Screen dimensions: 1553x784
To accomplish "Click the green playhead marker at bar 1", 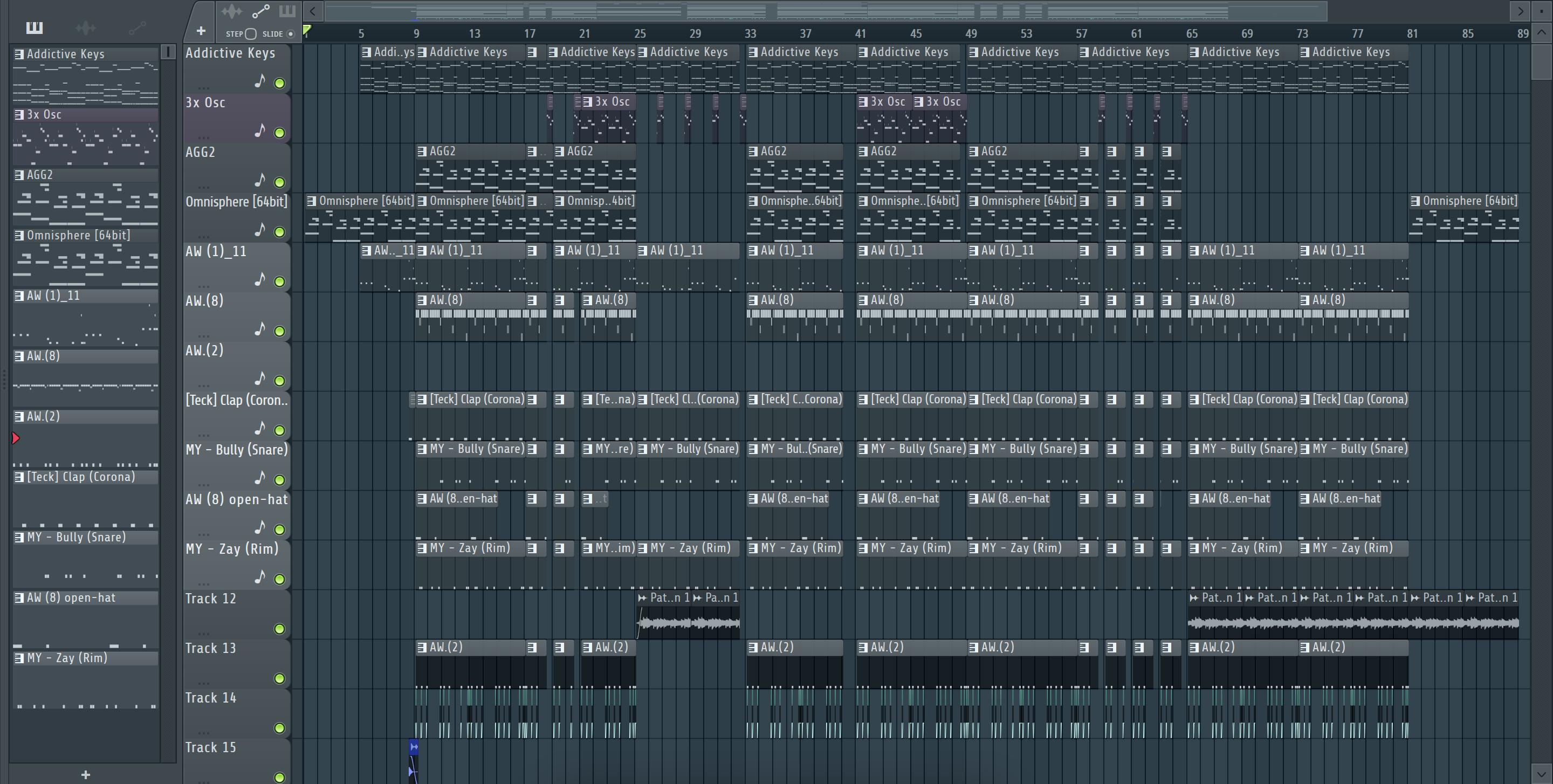I will point(307,30).
